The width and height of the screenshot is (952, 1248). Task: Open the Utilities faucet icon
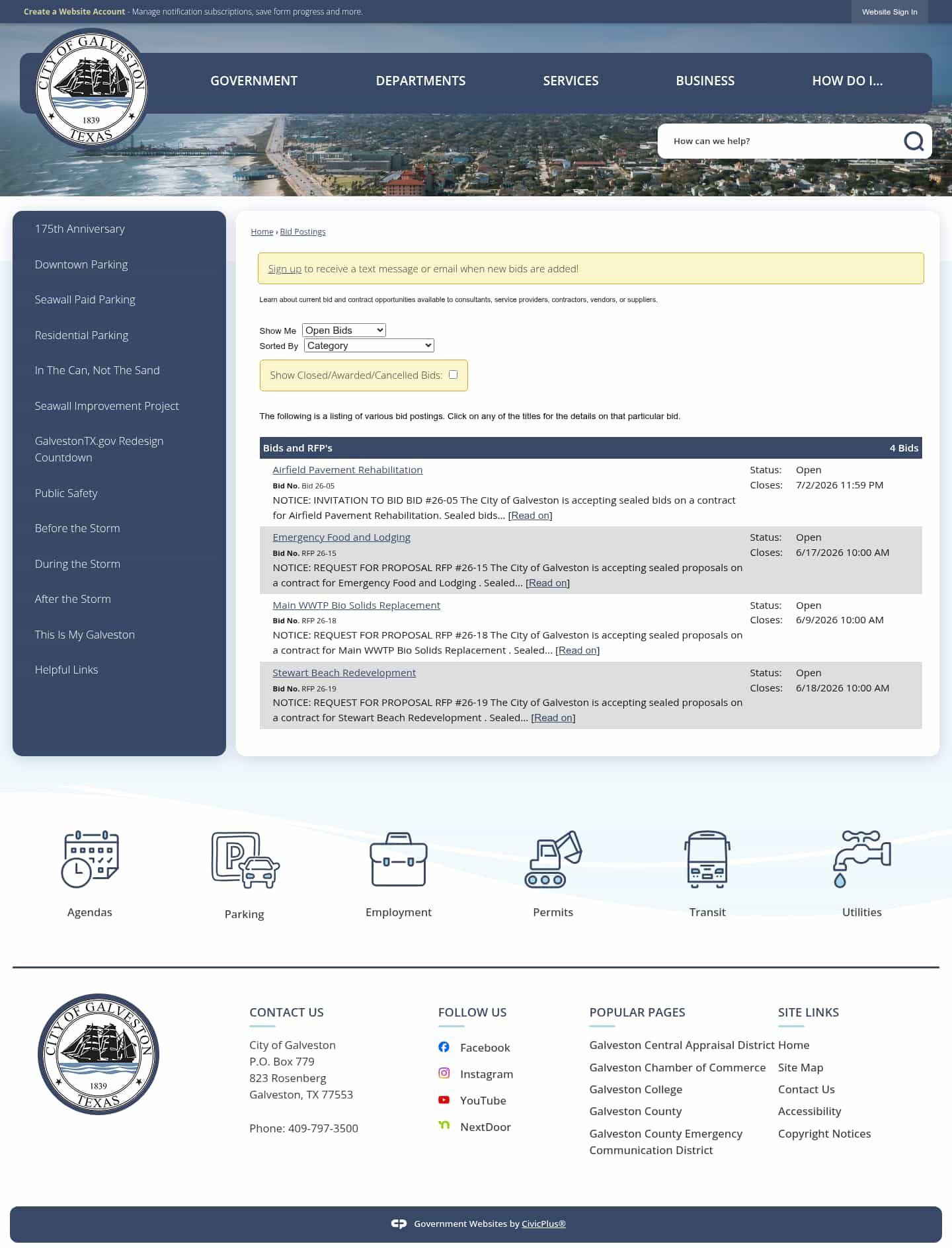point(862,859)
